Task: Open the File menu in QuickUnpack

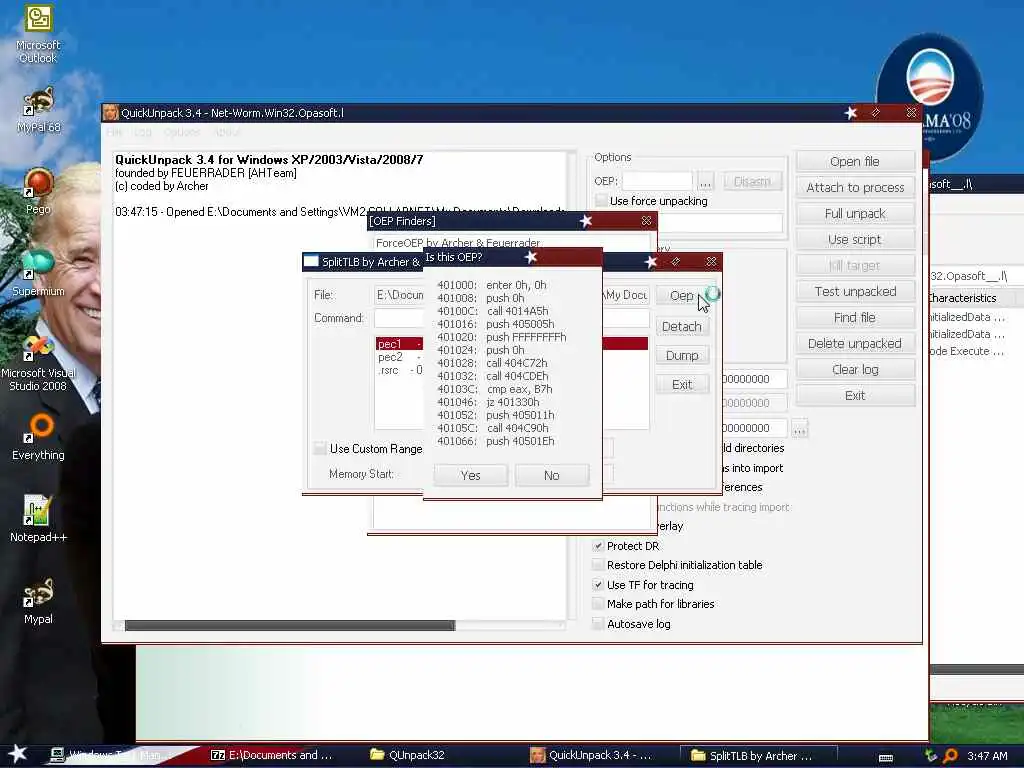Action: [114, 132]
